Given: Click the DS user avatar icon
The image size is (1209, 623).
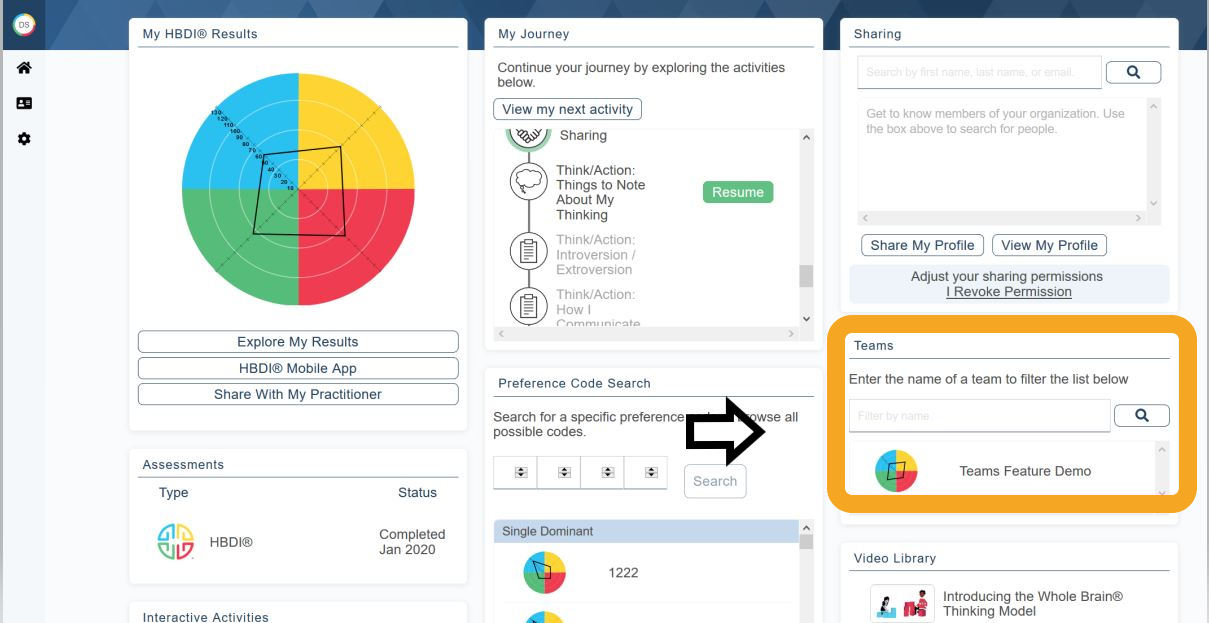Looking at the screenshot, I should pyautogui.click(x=24, y=25).
